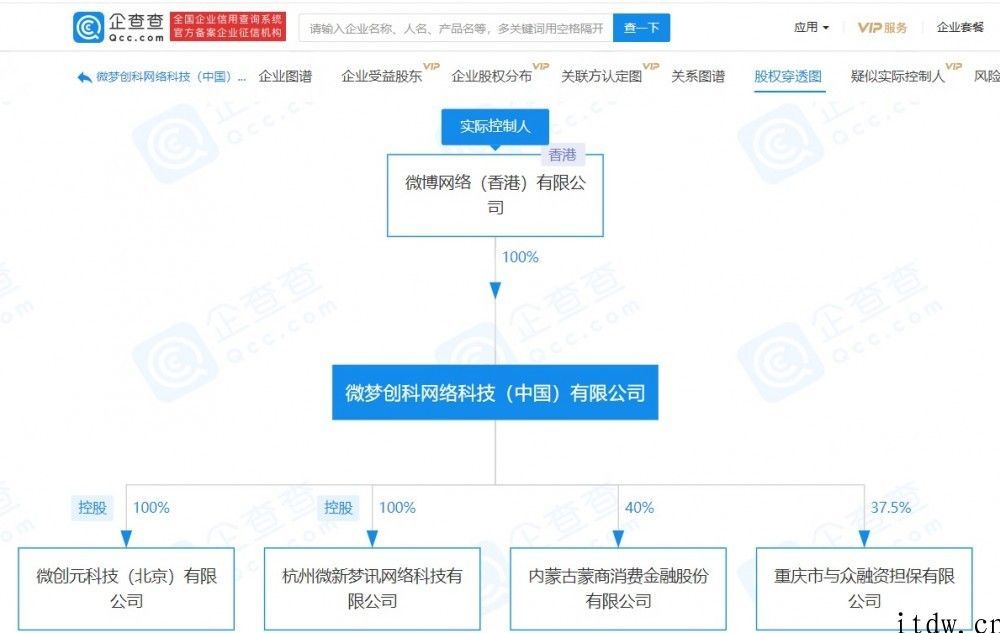
Task: Switch to the 企业图谱 tab
Action: pyautogui.click(x=286, y=76)
